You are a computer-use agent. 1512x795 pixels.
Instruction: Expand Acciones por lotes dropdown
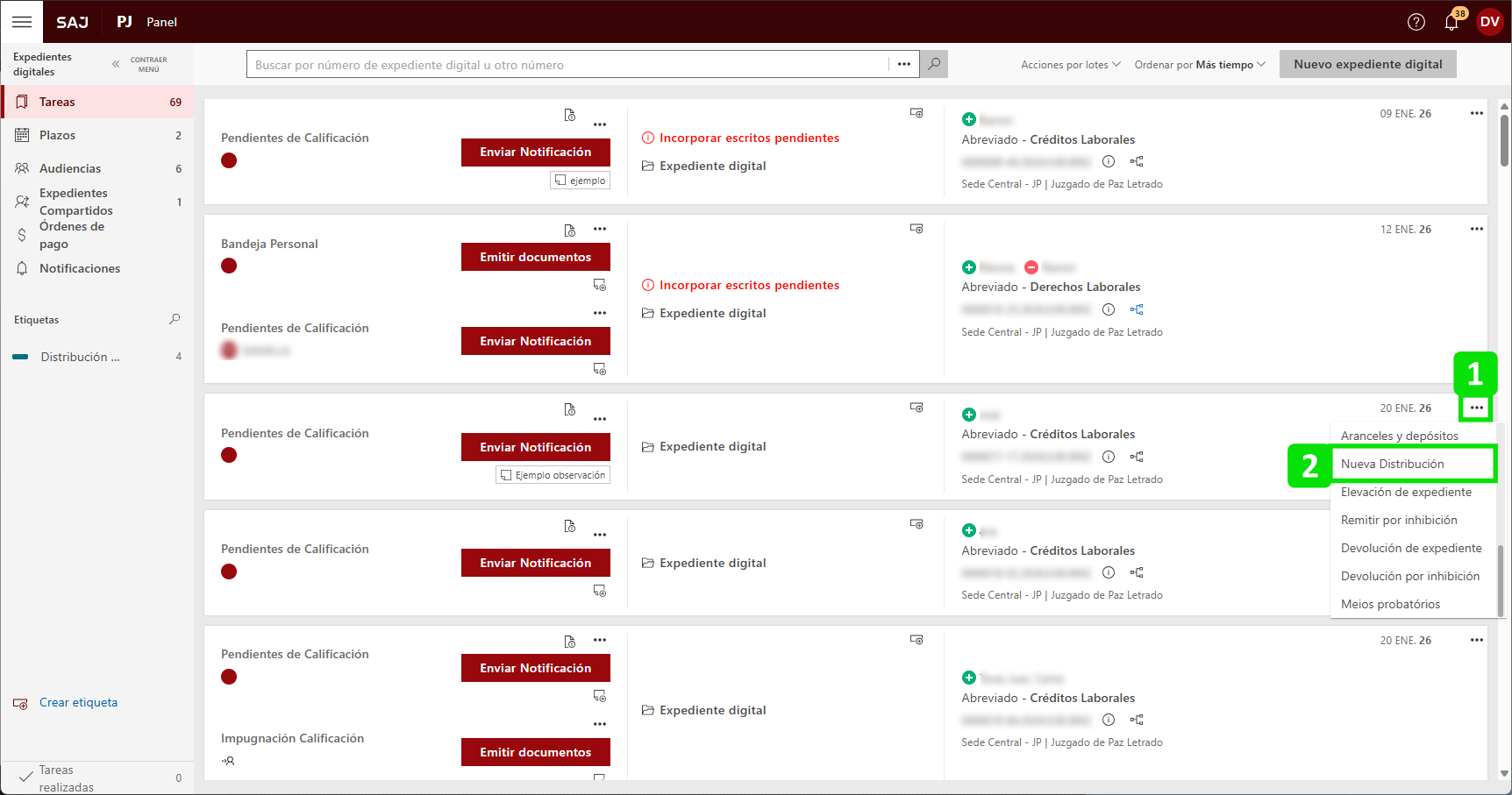1070,65
